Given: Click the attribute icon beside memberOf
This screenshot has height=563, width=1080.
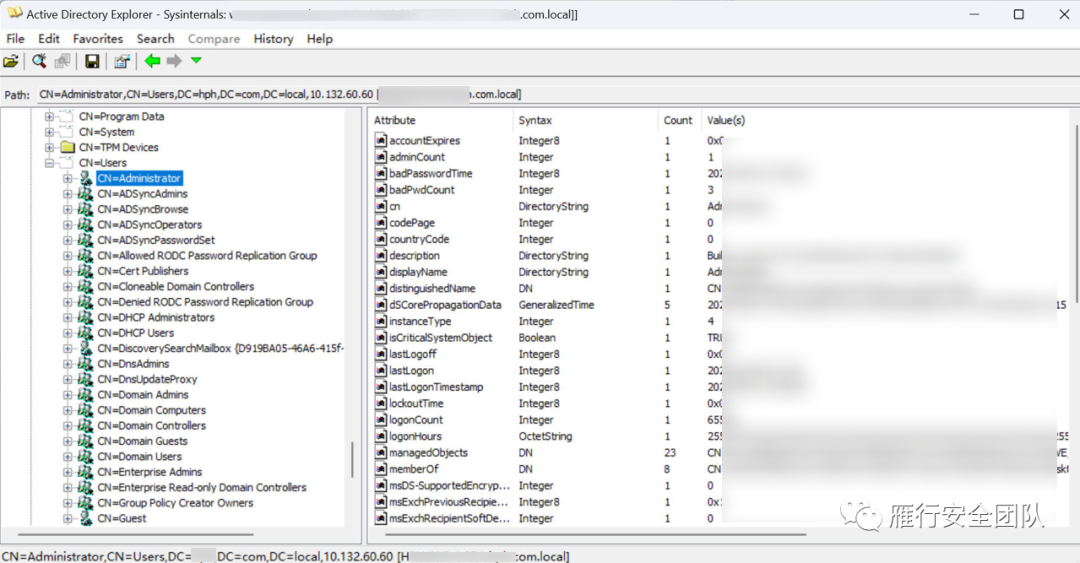Looking at the screenshot, I should (x=381, y=469).
